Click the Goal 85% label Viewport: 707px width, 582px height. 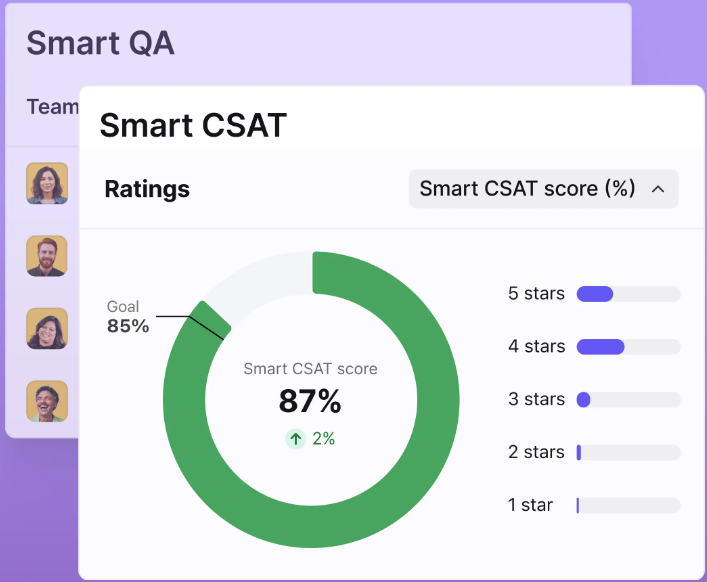coord(128,317)
